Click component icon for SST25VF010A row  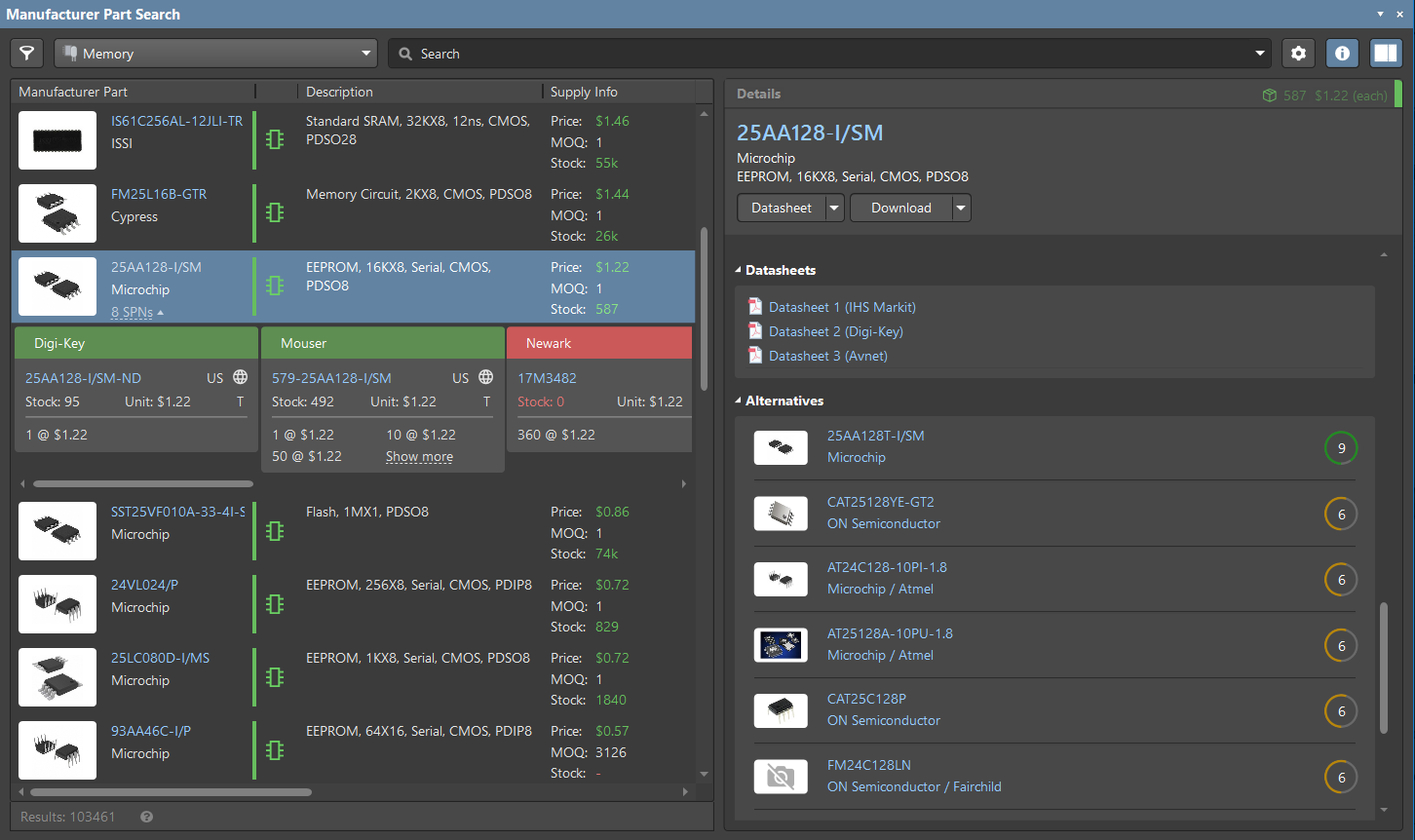275,530
